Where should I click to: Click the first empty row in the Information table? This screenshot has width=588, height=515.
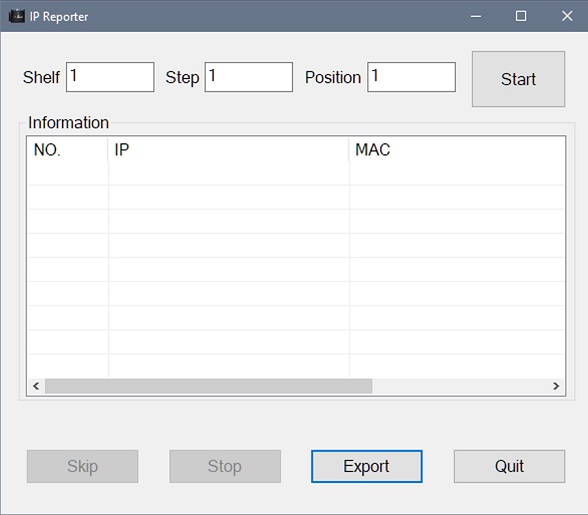tap(296, 173)
